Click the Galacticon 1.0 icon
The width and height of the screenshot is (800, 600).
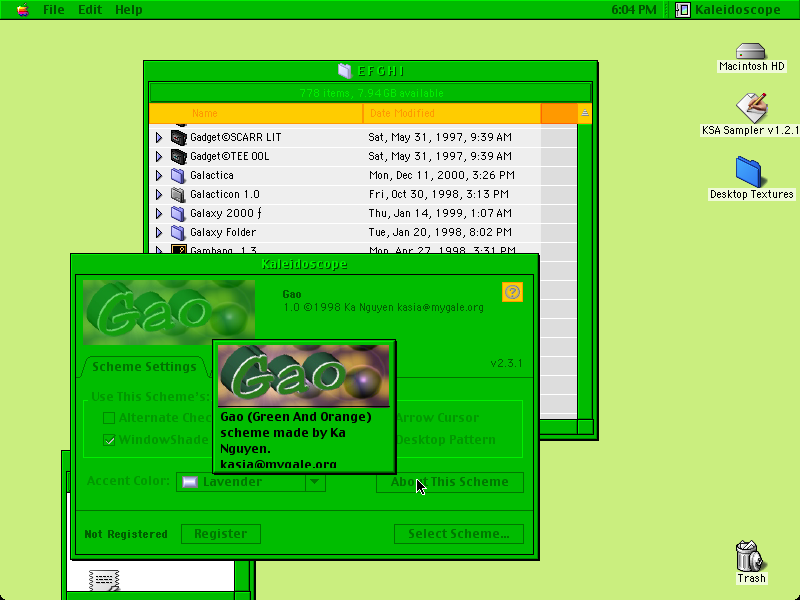(x=178, y=194)
